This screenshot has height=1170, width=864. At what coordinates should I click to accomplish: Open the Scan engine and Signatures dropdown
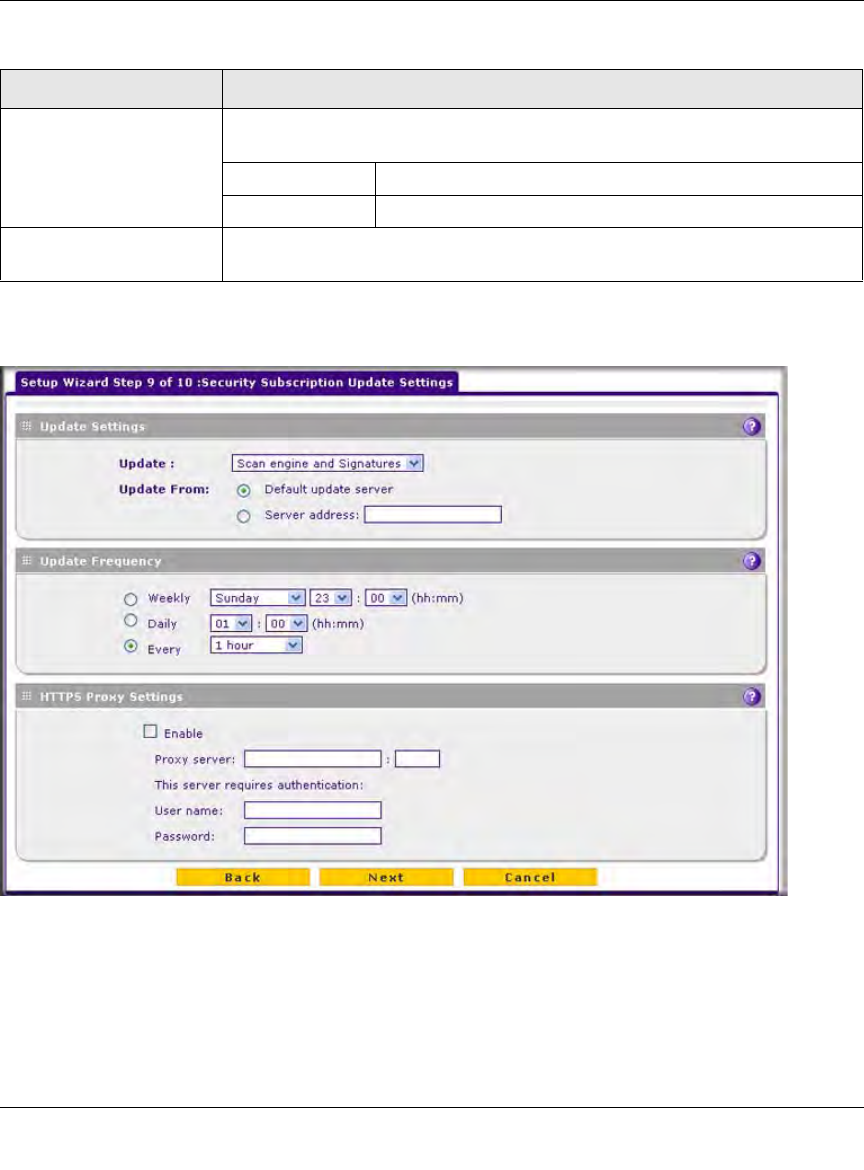pos(328,463)
